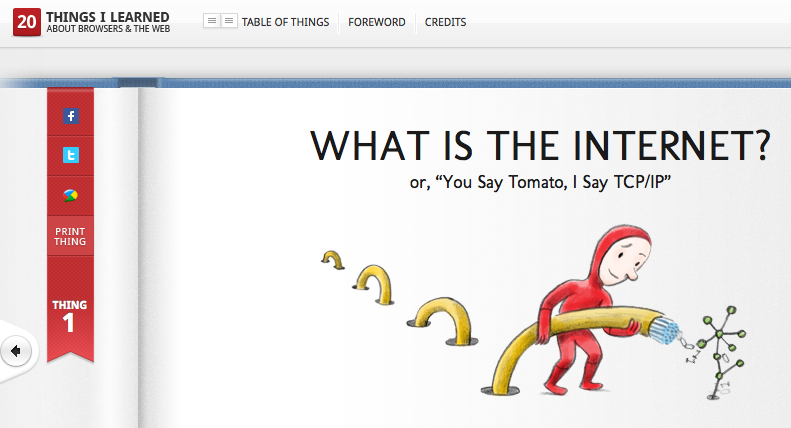Click the chapter progress marker on the blue bar

[x=138, y=82]
